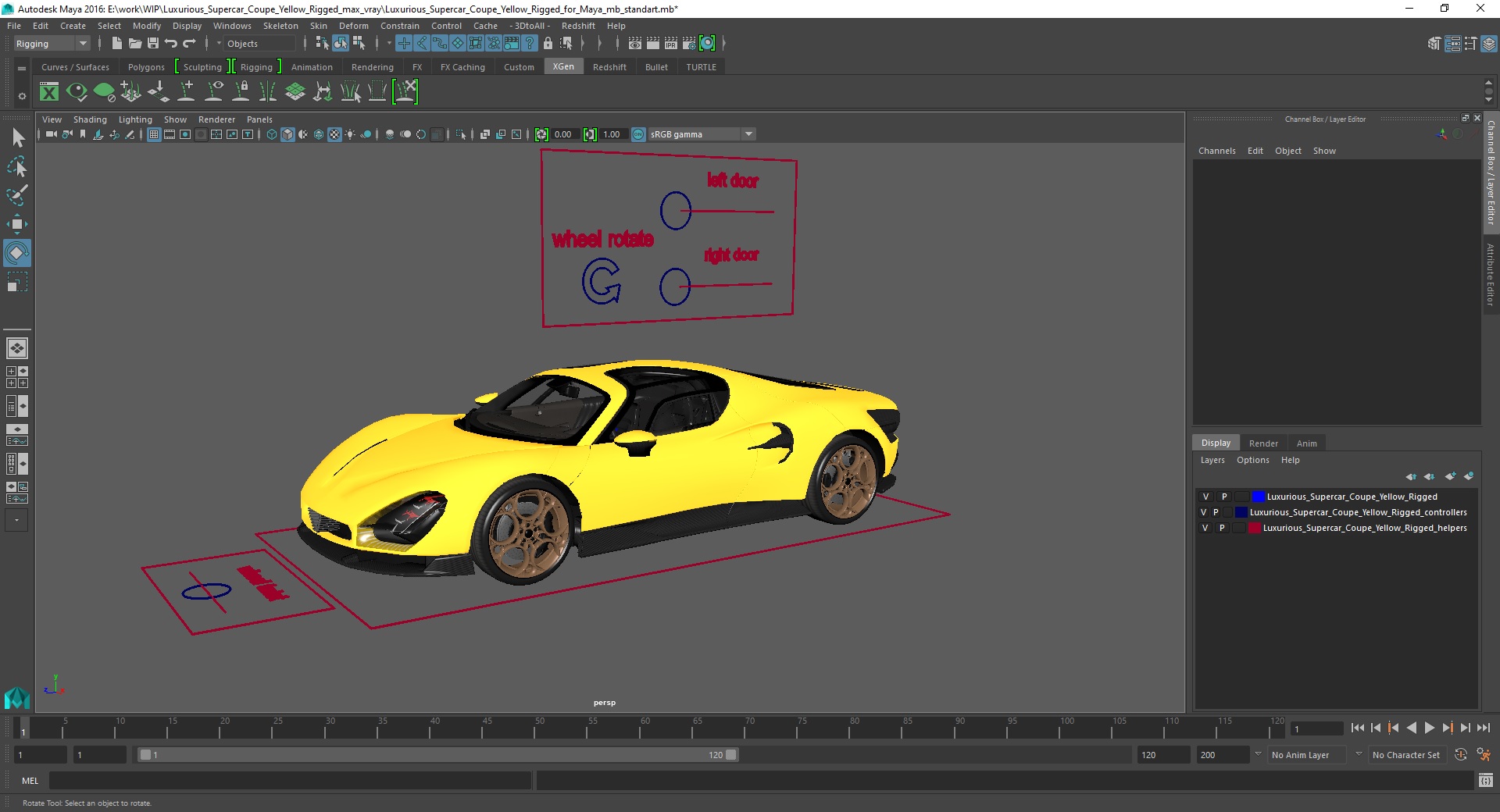Screen dimensions: 1500x812
Task: Play animation forwards
Action: coord(1430,728)
